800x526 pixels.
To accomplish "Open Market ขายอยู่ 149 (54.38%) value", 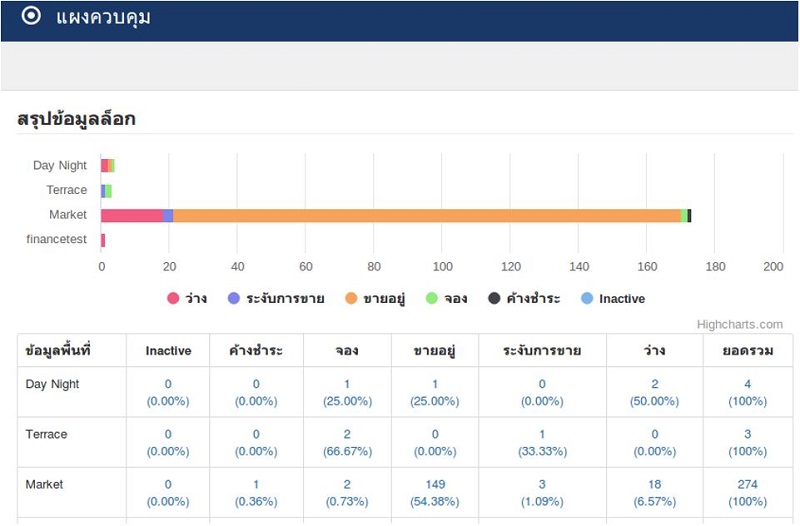I will 435,493.
